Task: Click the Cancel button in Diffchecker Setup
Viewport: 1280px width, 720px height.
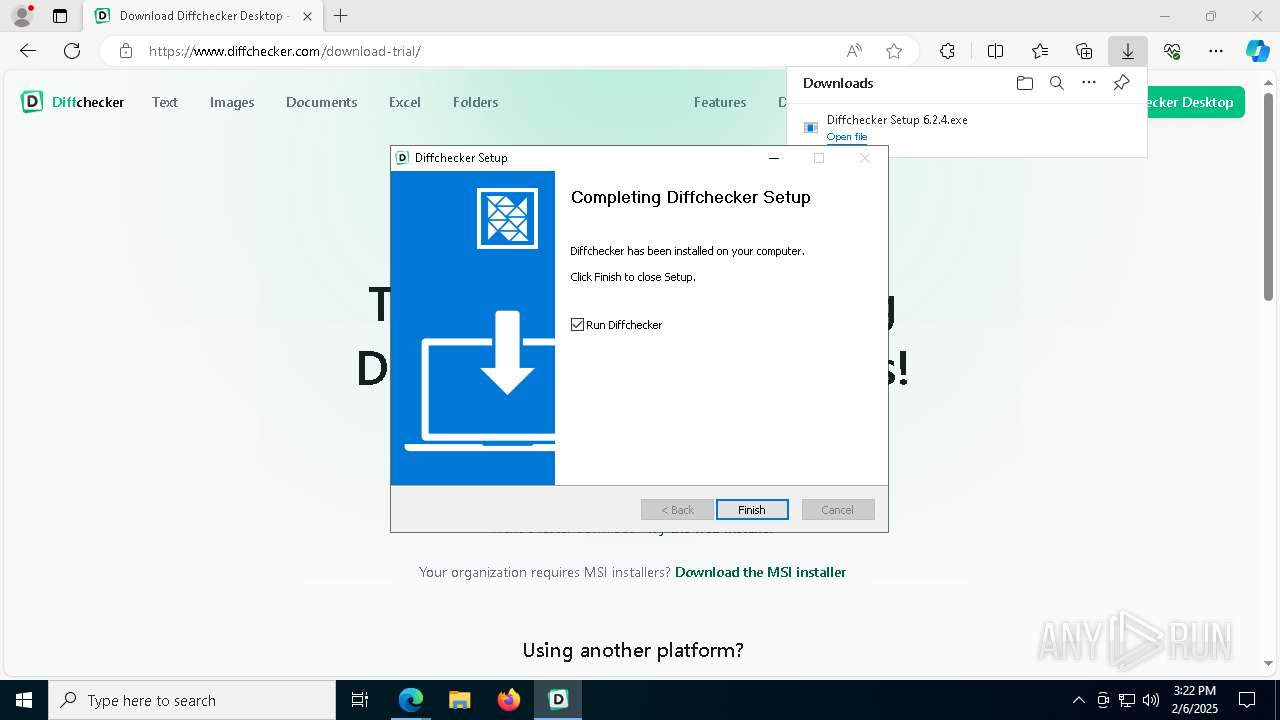Action: [x=838, y=510]
